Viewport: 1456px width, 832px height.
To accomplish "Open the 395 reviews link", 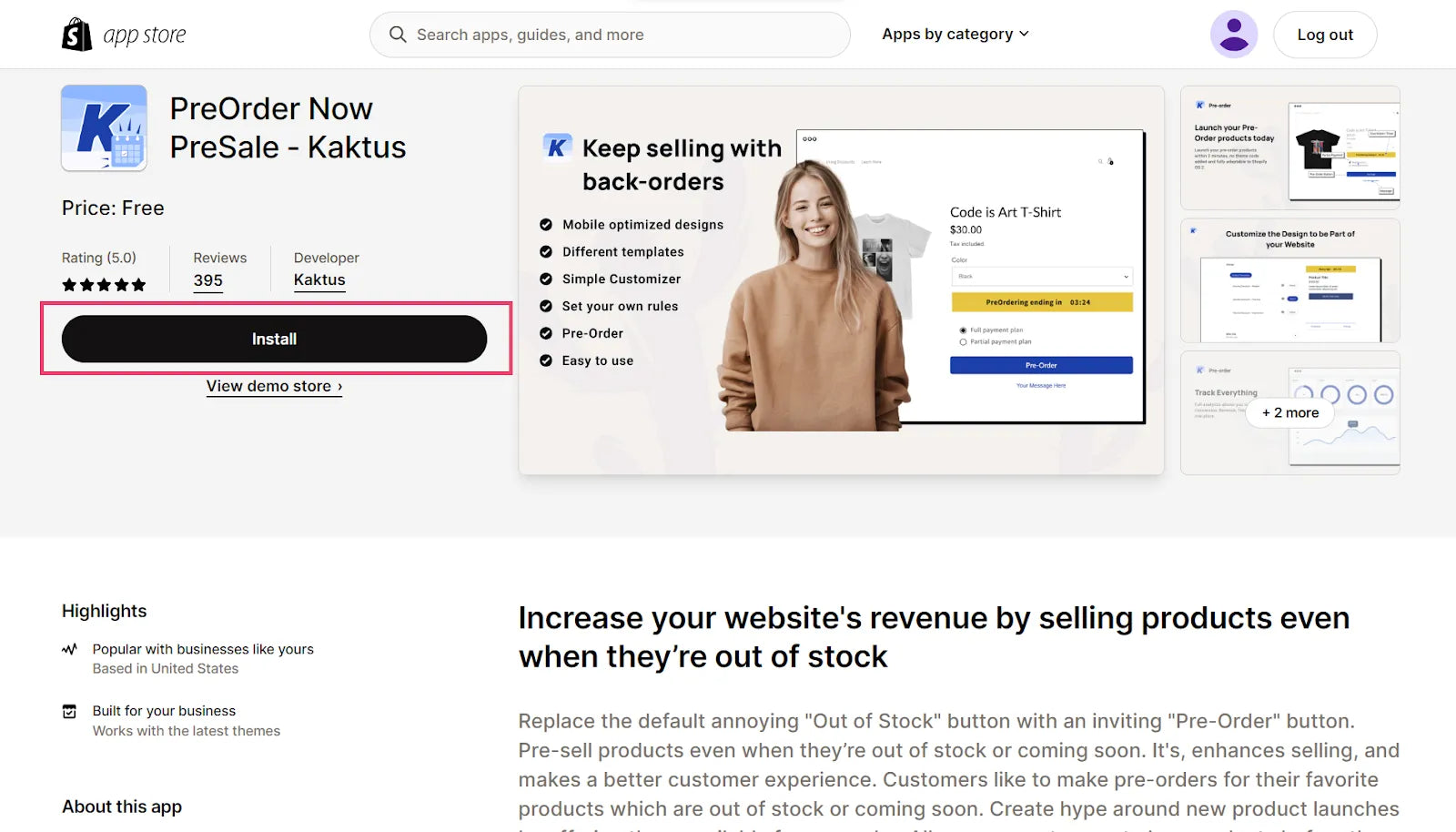I will click(x=207, y=280).
